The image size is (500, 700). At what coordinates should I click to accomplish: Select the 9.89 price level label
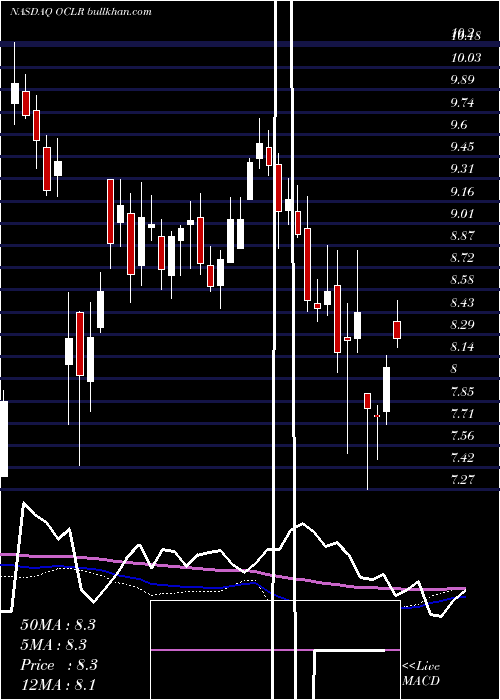tap(462, 80)
